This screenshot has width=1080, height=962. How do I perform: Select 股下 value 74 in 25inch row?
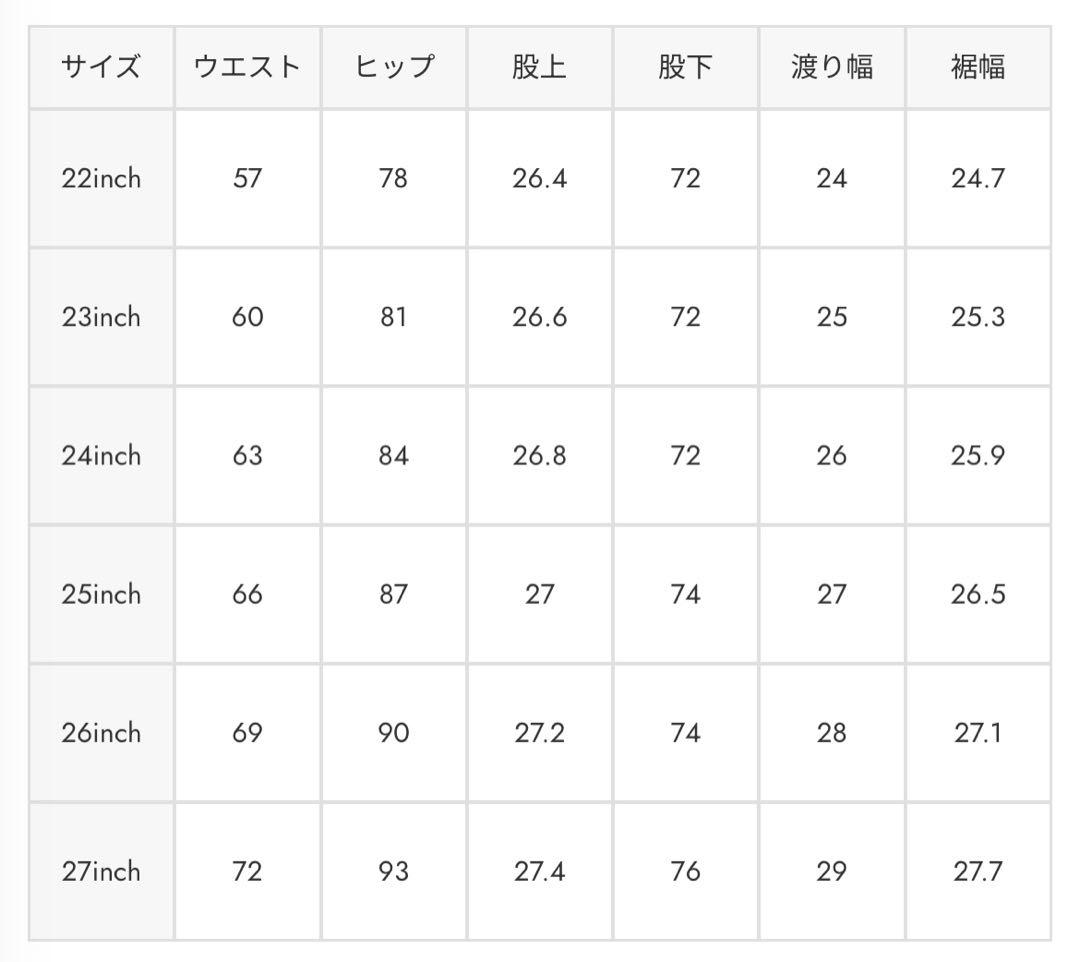685,594
